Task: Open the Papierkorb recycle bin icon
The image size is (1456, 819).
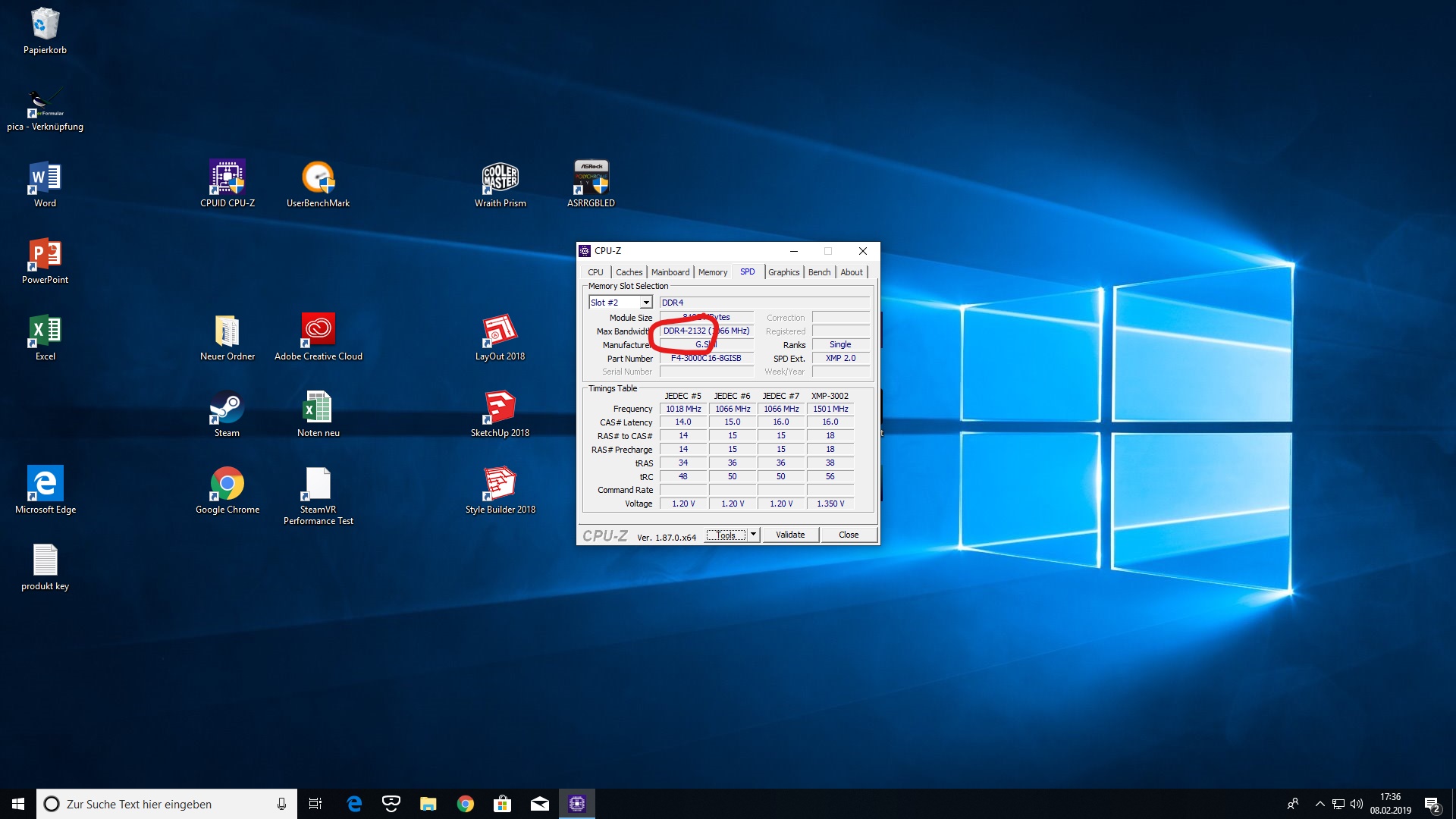Action: 45,31
